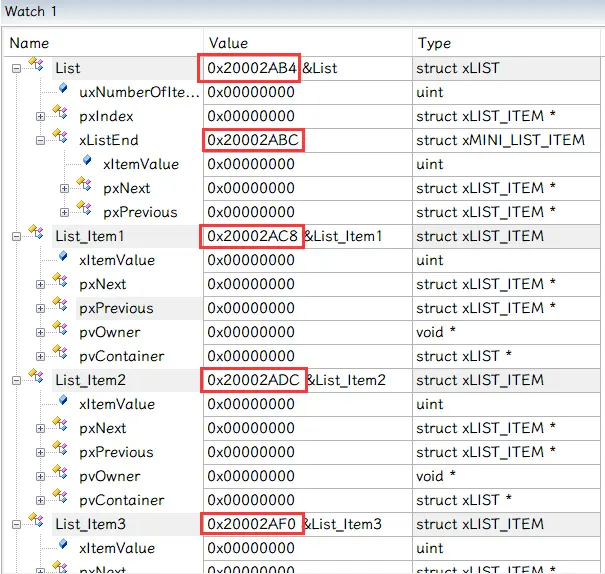Viewport: 605px width, 574px height.
Task: Collapse the List_Item3 node
Action: click(x=17, y=524)
